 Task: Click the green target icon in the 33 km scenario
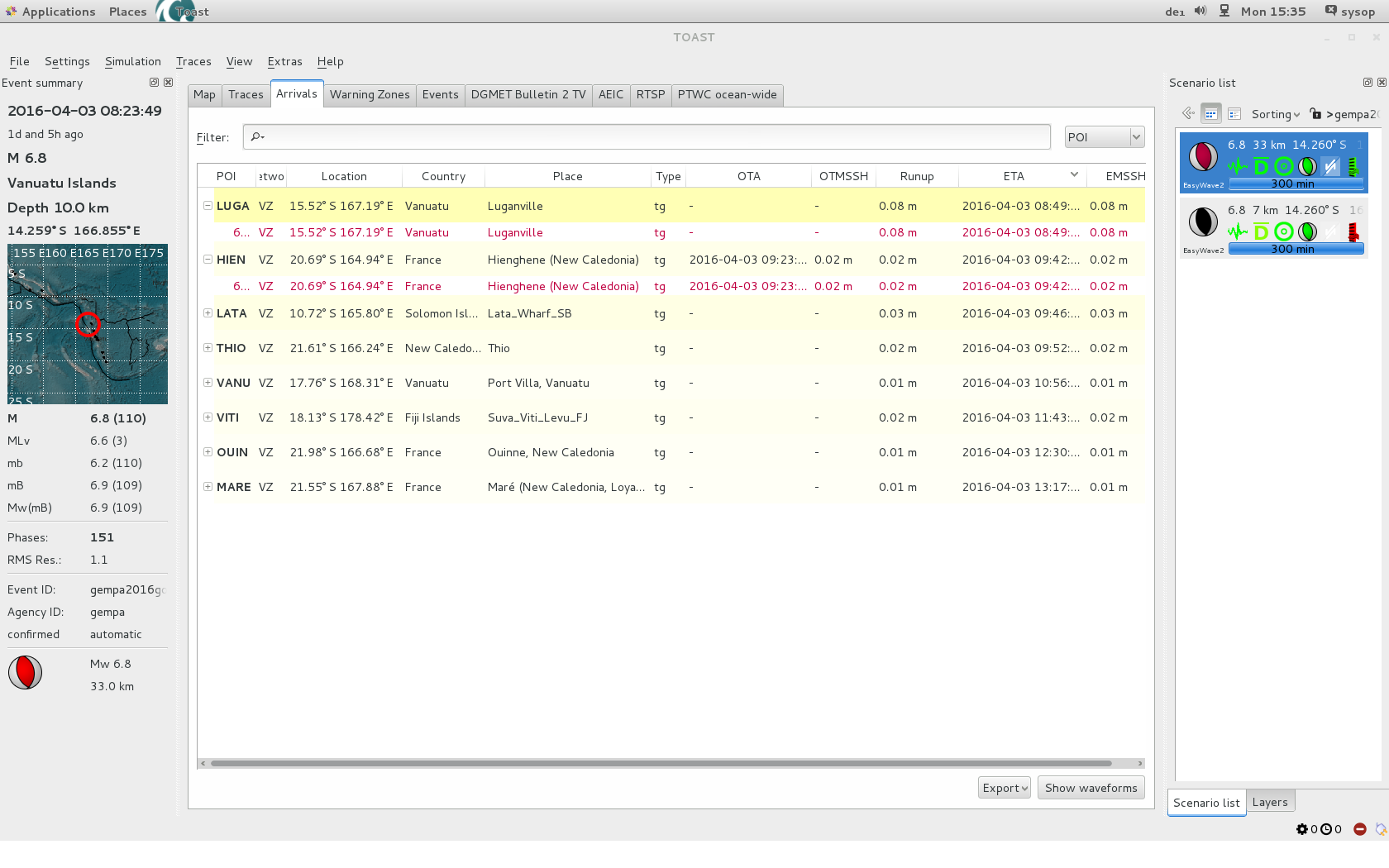tap(1284, 166)
